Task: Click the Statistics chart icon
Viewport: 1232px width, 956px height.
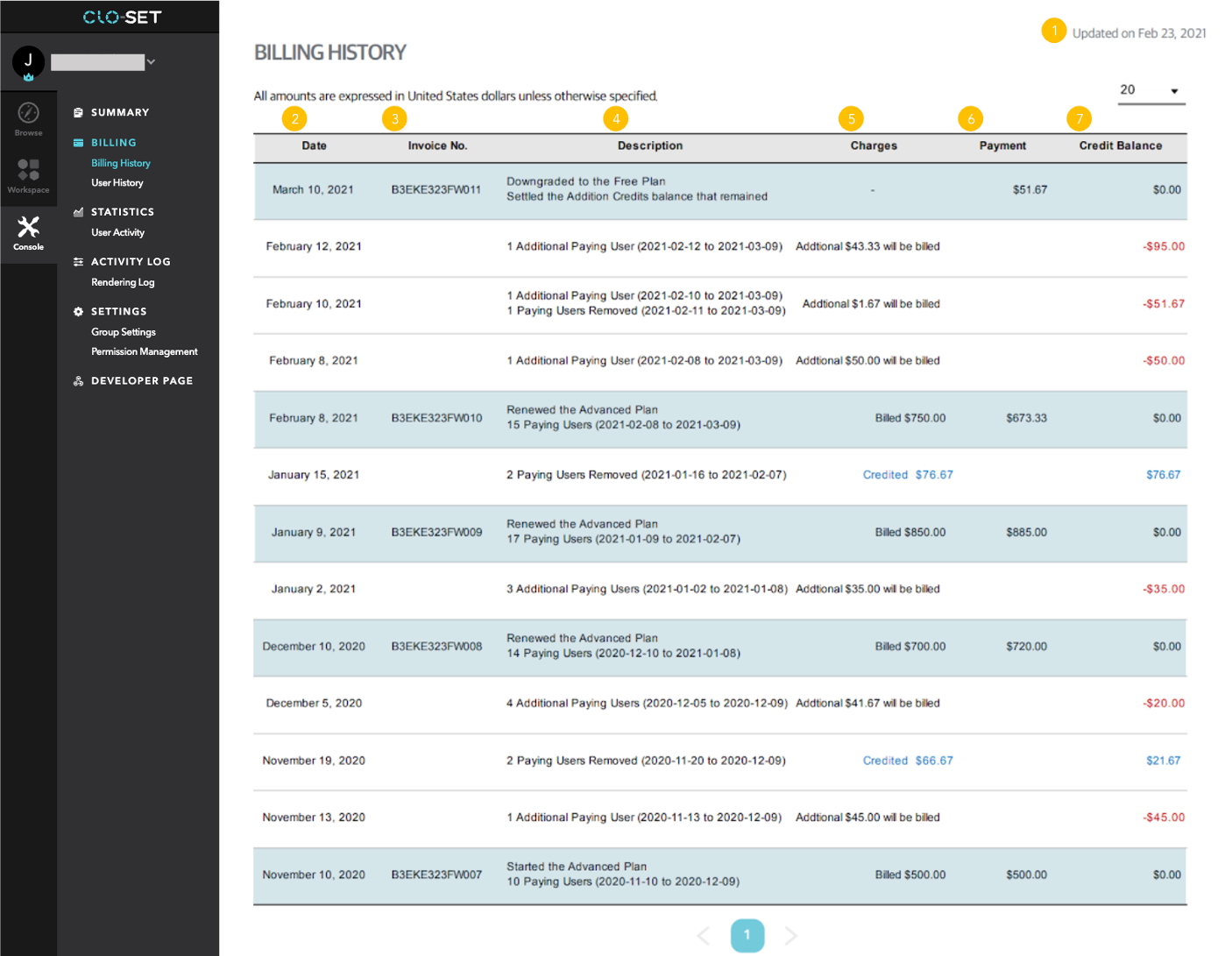Action: tap(78, 212)
